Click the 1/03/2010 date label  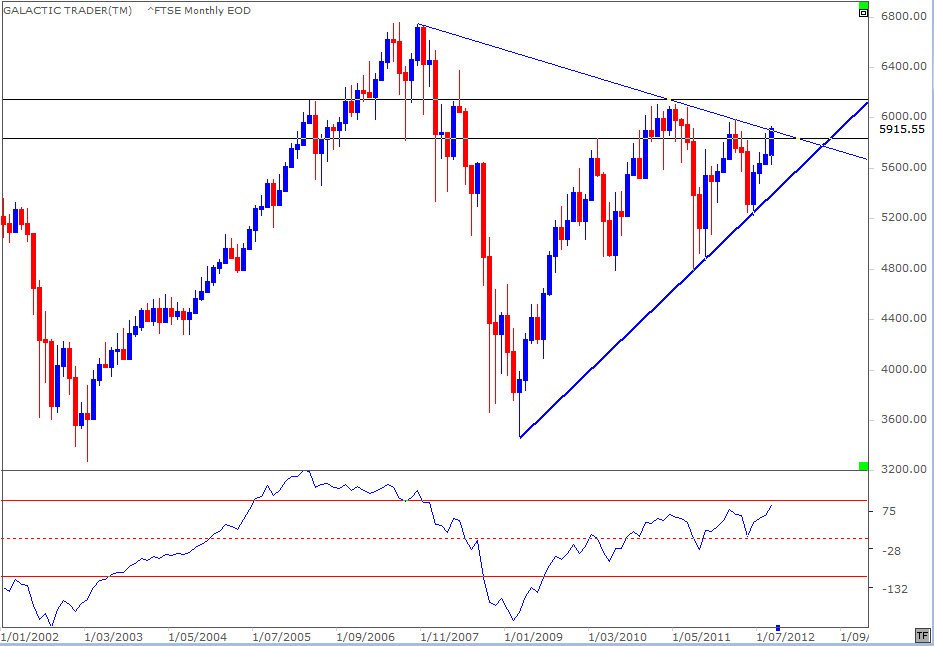[617, 636]
